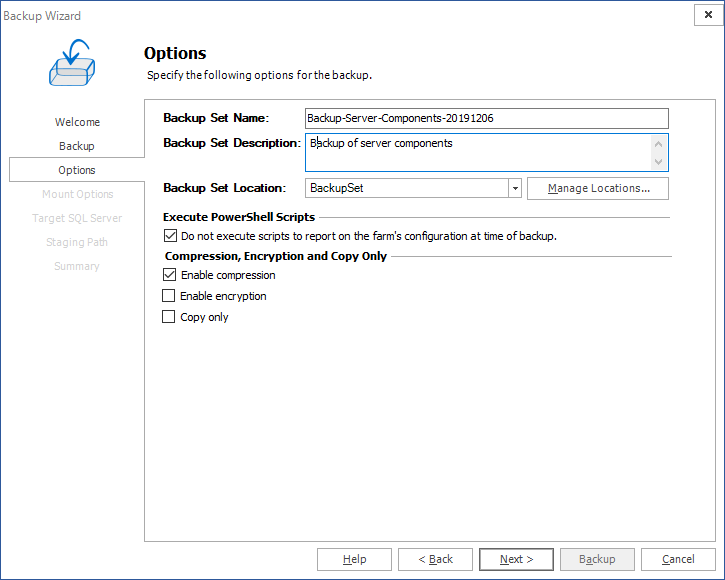This screenshot has width=725, height=580.
Task: Select the BackupSet location combo box
Action: pos(406,188)
